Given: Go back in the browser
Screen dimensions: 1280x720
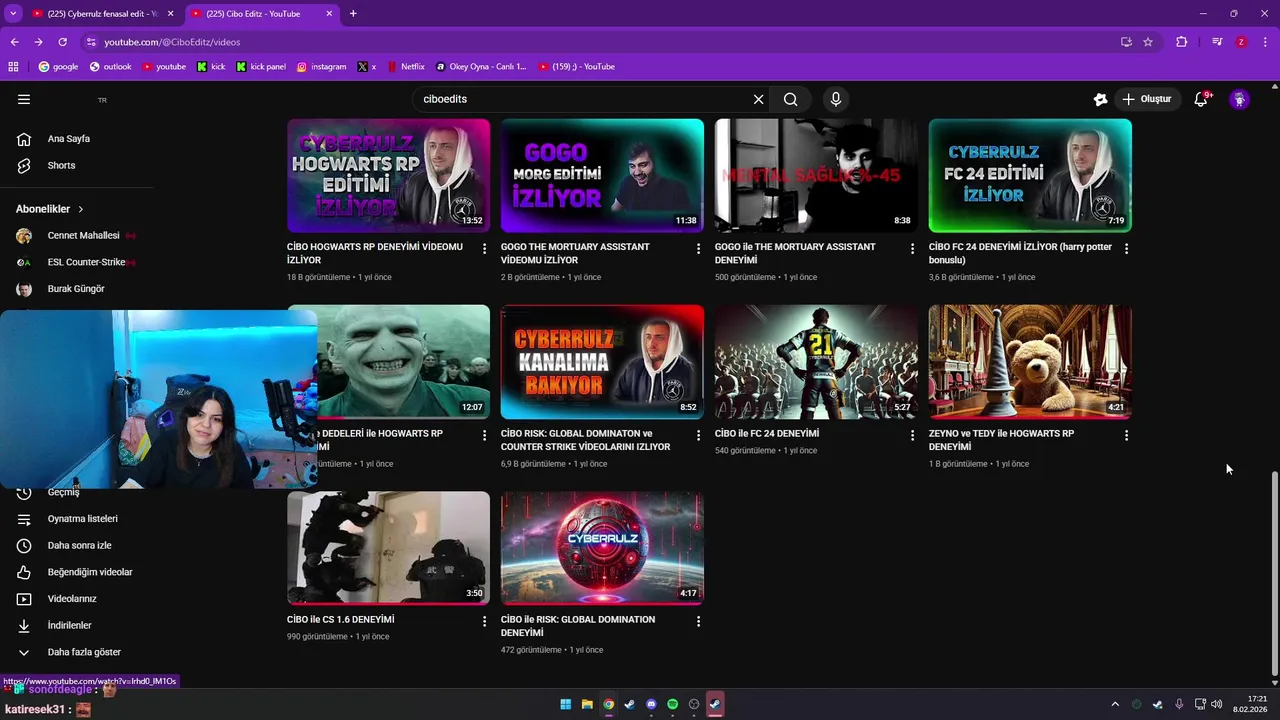Looking at the screenshot, I should (14, 42).
